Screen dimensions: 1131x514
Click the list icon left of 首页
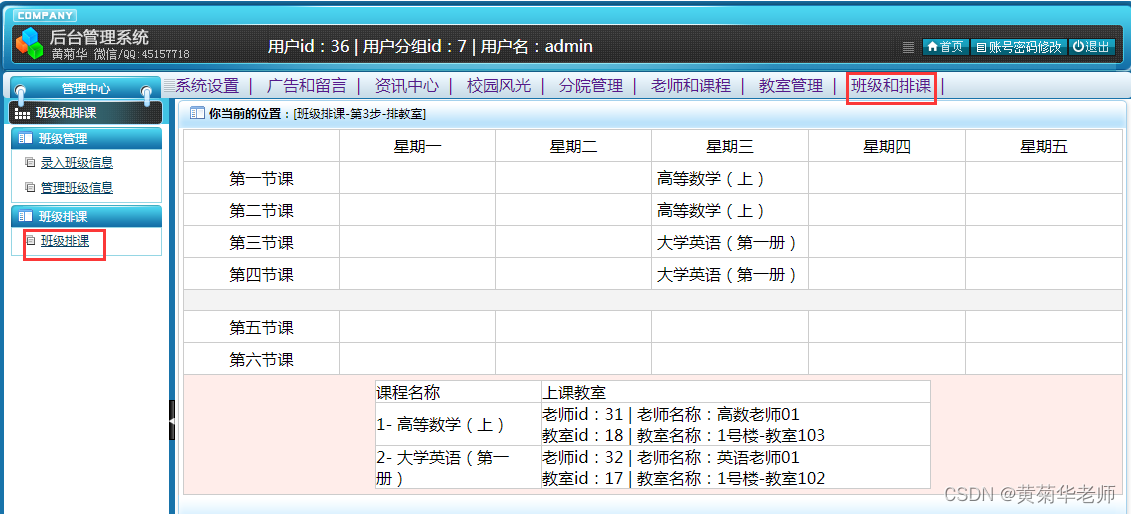click(x=909, y=48)
